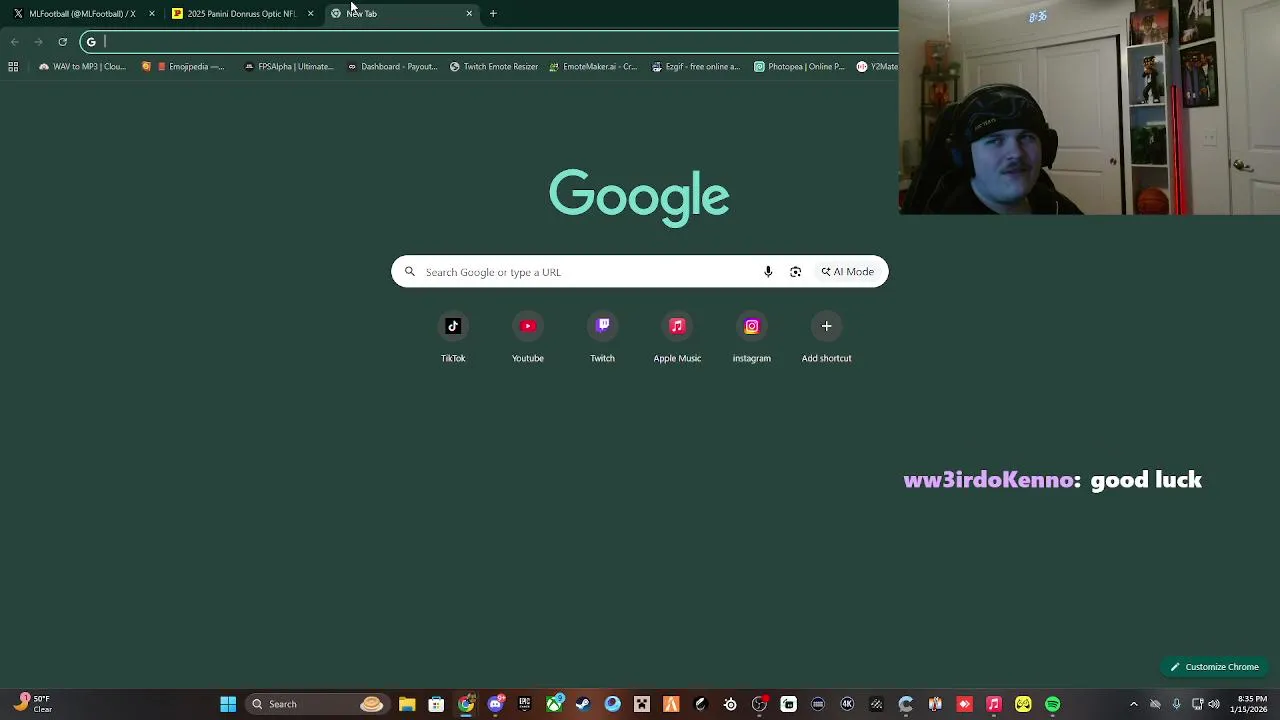This screenshot has width=1280, height=720.
Task: Click the Windows taskbar Search box
Action: click(317, 704)
